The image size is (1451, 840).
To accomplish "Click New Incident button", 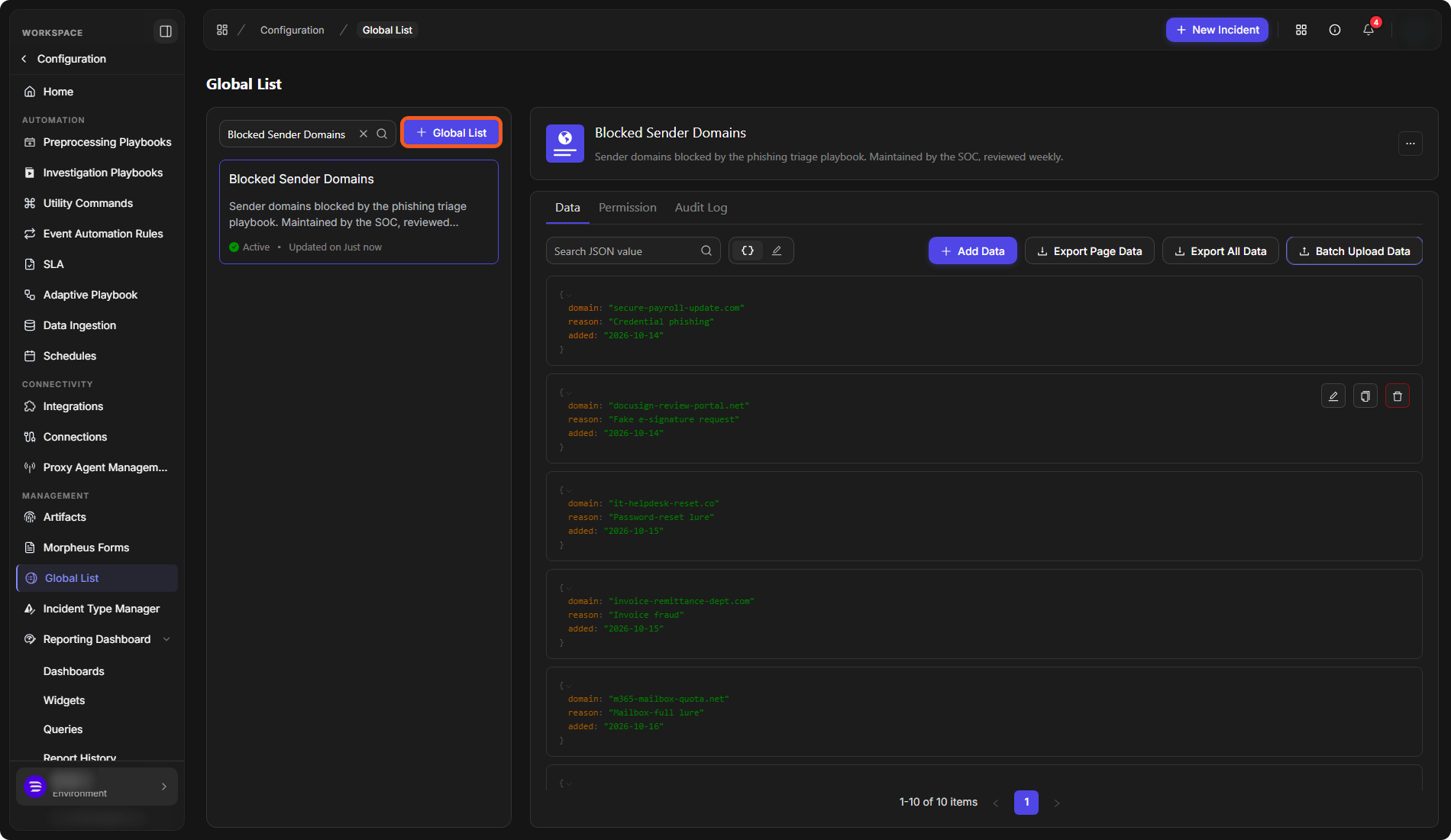I will [1217, 30].
